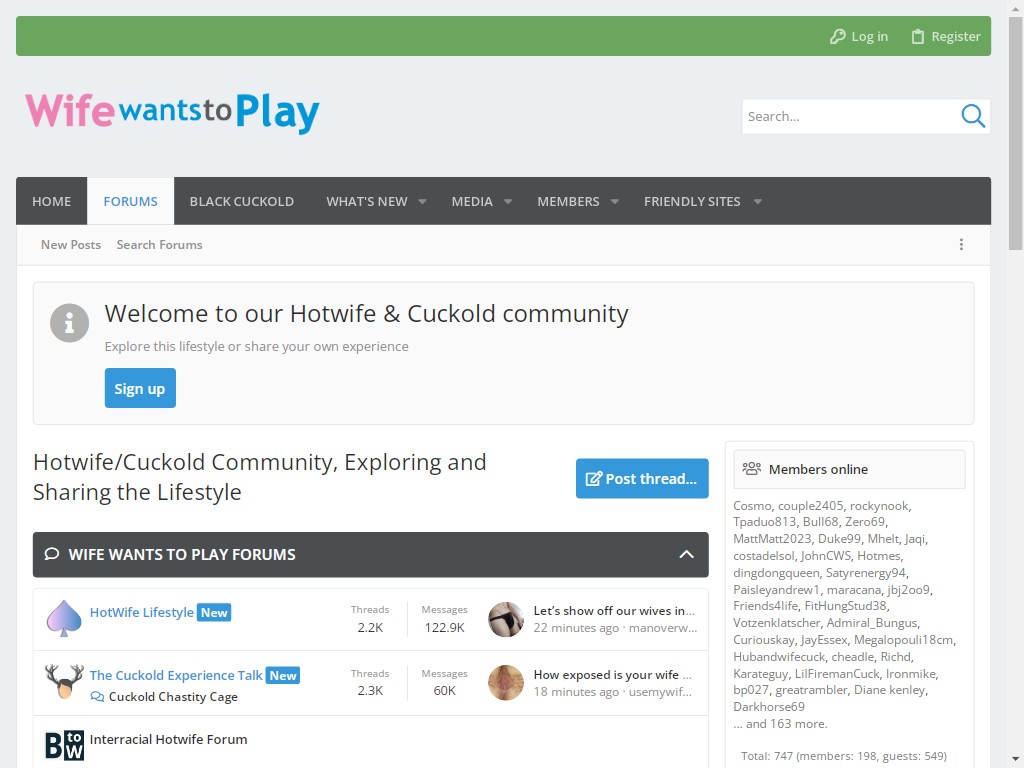Open member profile MattMatt2023
Screen dimensions: 1024x768
[x=771, y=539]
